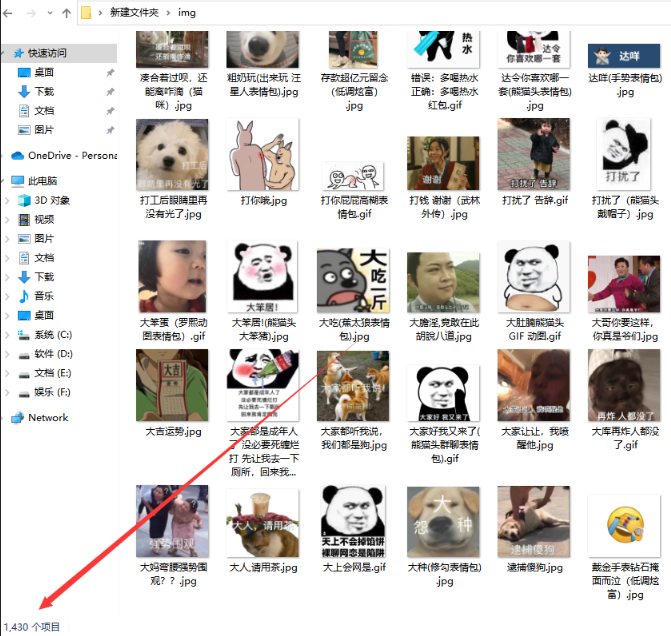Open OneDrive - Personal in sidebar
The image size is (671, 636).
click(64, 155)
